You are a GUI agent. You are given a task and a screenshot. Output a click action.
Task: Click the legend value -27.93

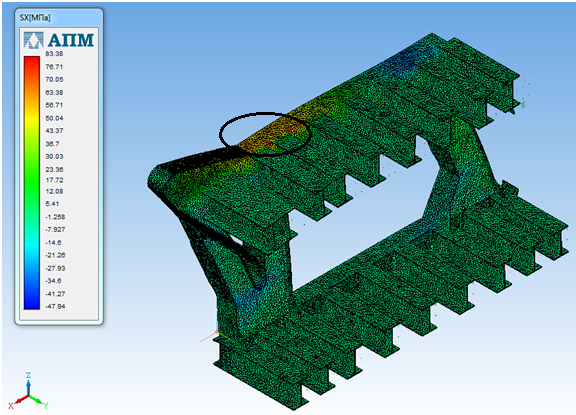tap(55, 268)
